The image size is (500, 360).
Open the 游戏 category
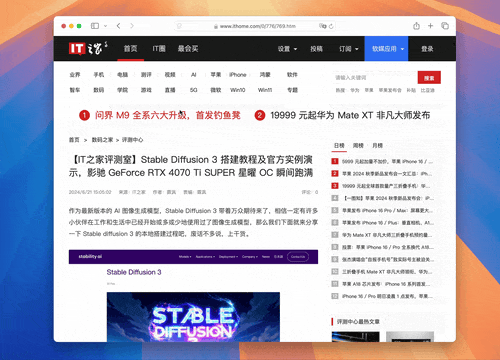146,90
